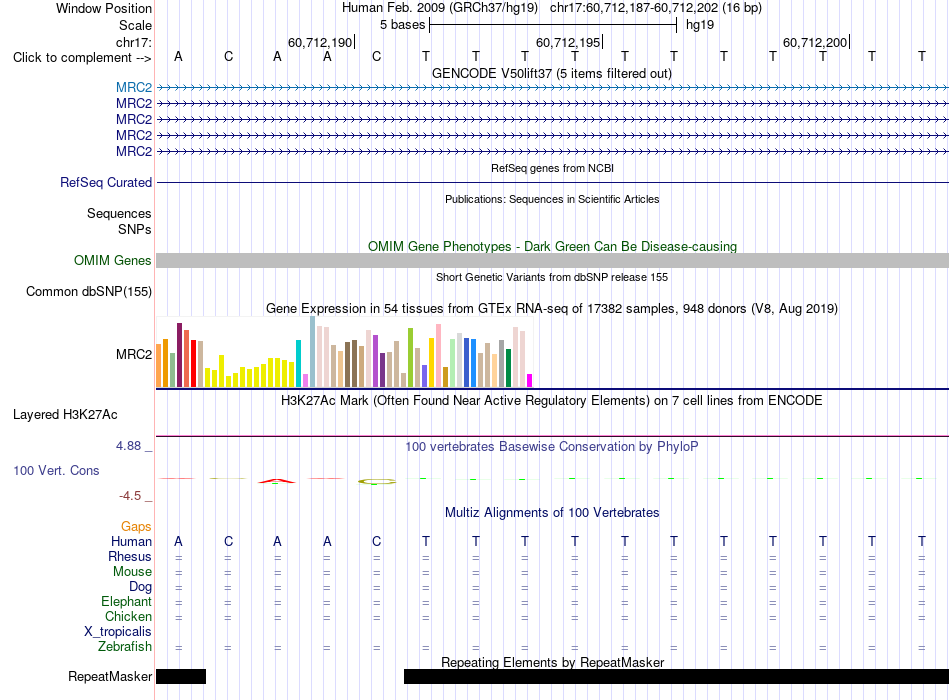Click the -4.5 PhyloP lower scale value
The image size is (950, 700).
[x=130, y=496]
